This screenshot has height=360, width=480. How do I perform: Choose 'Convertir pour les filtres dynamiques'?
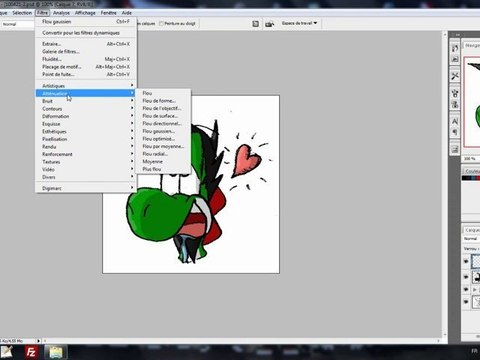click(86, 33)
